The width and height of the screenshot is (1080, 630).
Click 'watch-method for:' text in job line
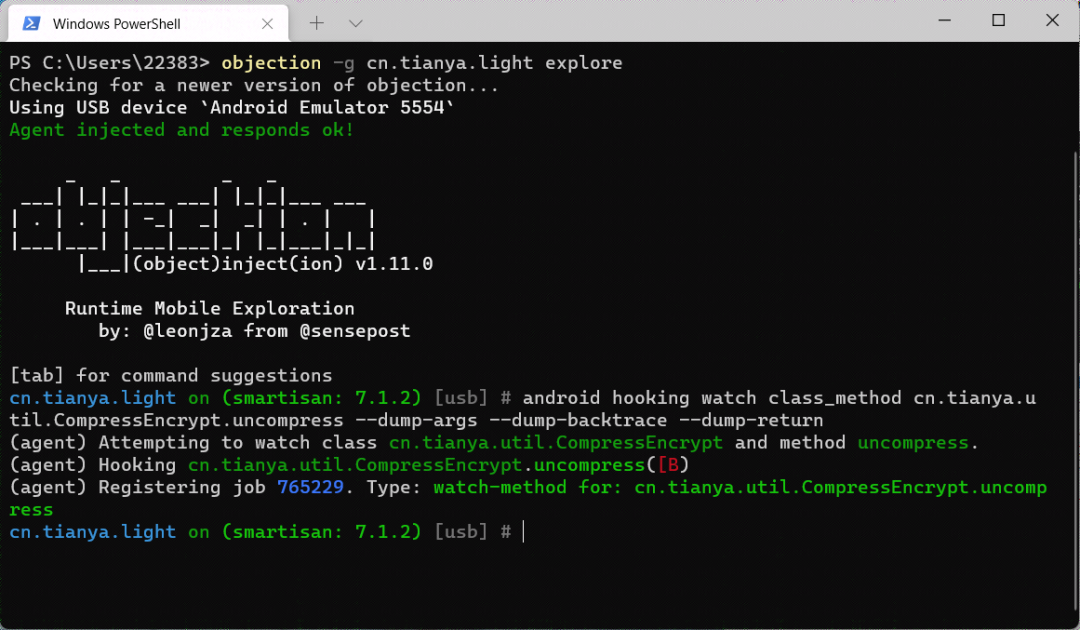[528, 487]
